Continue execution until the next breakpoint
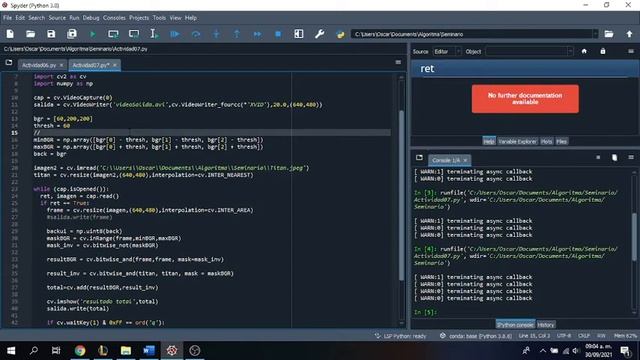Image resolution: width=640 pixels, height=360 pixels. 258,34
